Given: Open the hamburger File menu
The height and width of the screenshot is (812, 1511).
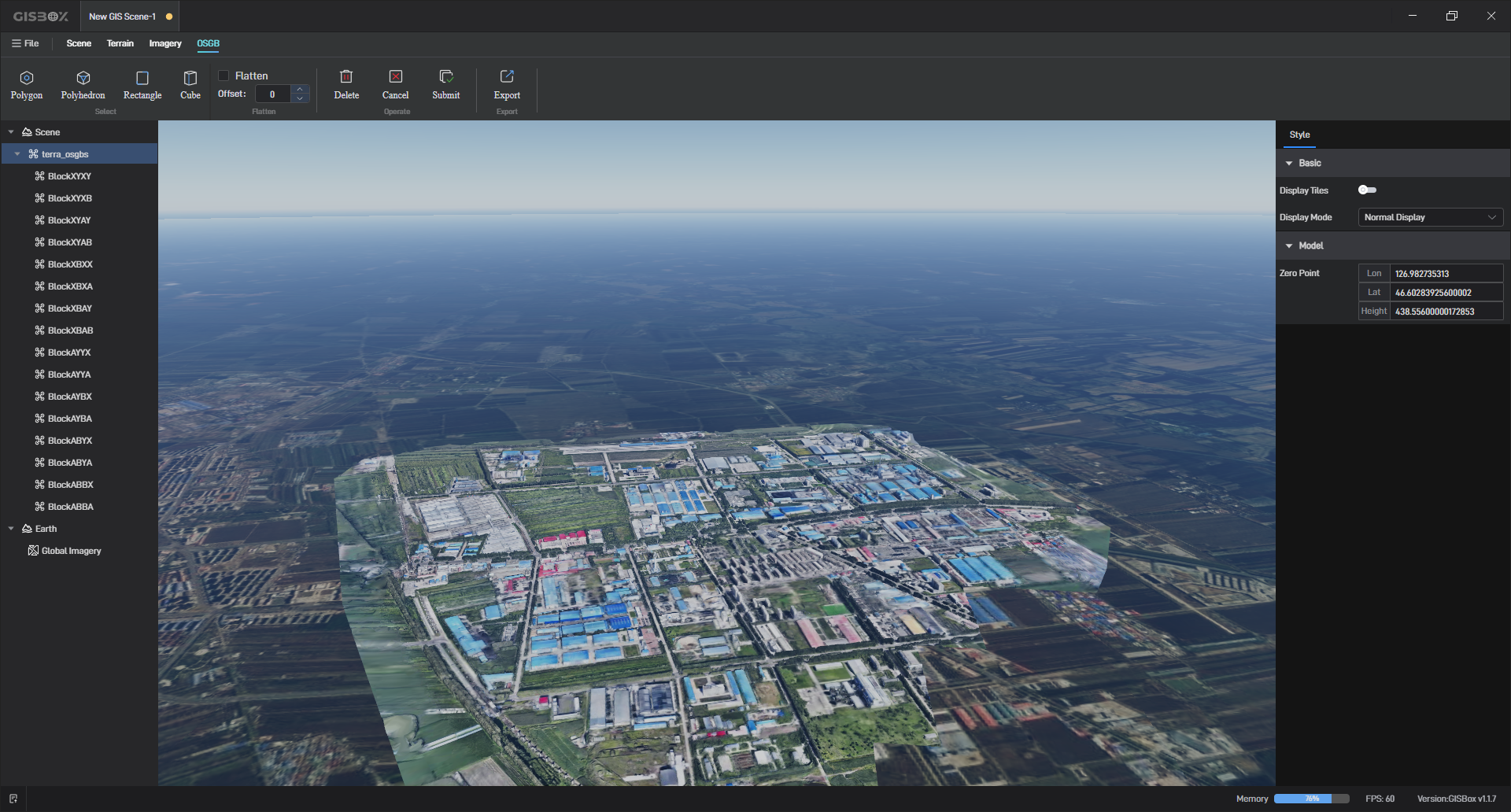Looking at the screenshot, I should click(x=25, y=43).
